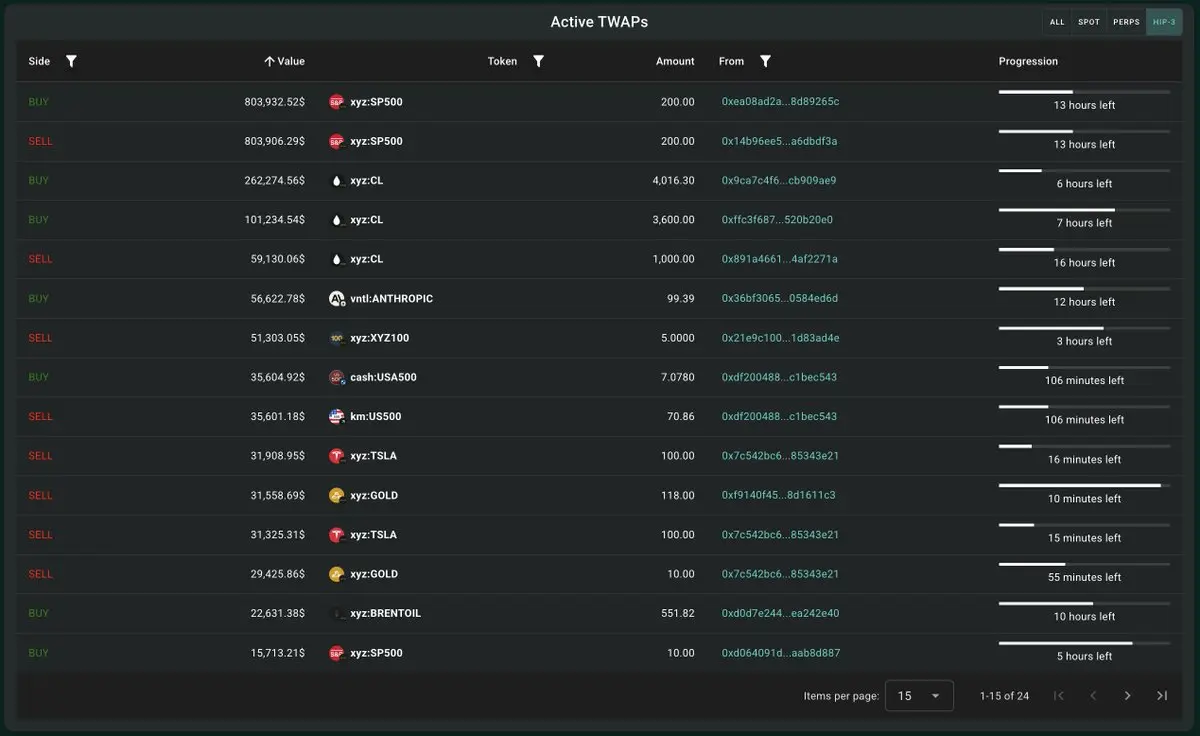The height and width of the screenshot is (736, 1200).
Task: Open address 0x14b96ee5...a6dbdf3a
Action: pyautogui.click(x=779, y=141)
